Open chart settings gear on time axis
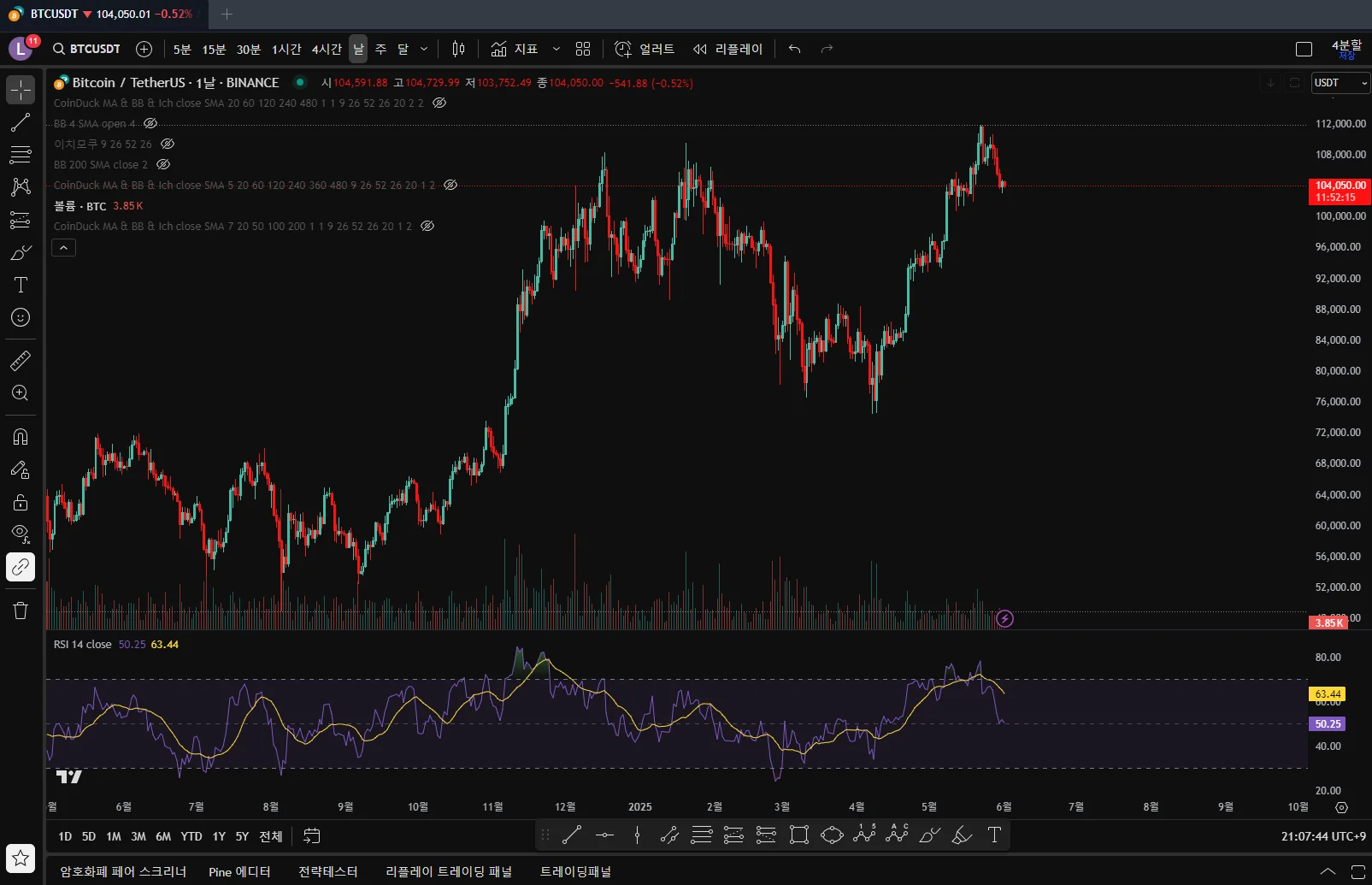Viewport: 1372px width, 885px height. 1341,807
